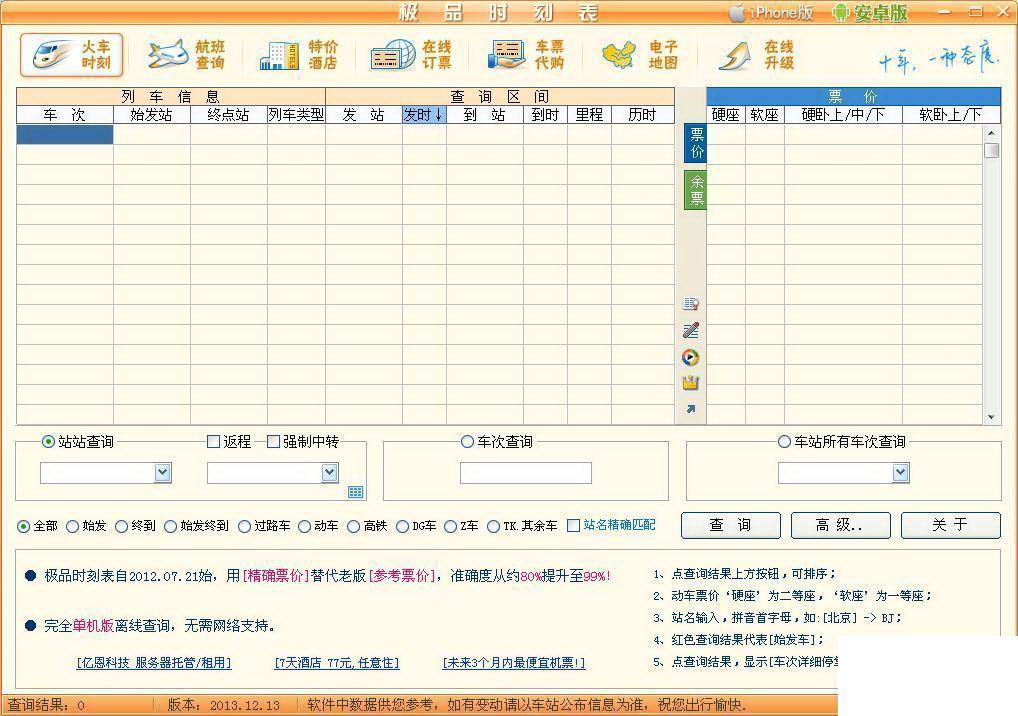The width and height of the screenshot is (1018, 716).
Task: Click the gold crown icon in side strip
Action: coord(691,383)
